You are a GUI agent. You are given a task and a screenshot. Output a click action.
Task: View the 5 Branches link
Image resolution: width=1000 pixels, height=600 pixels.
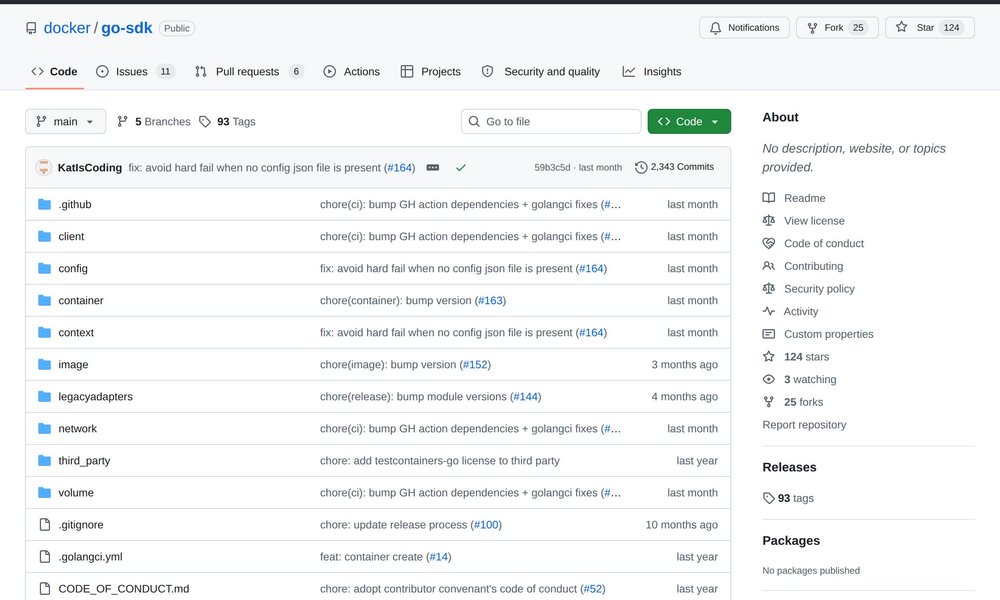154,121
